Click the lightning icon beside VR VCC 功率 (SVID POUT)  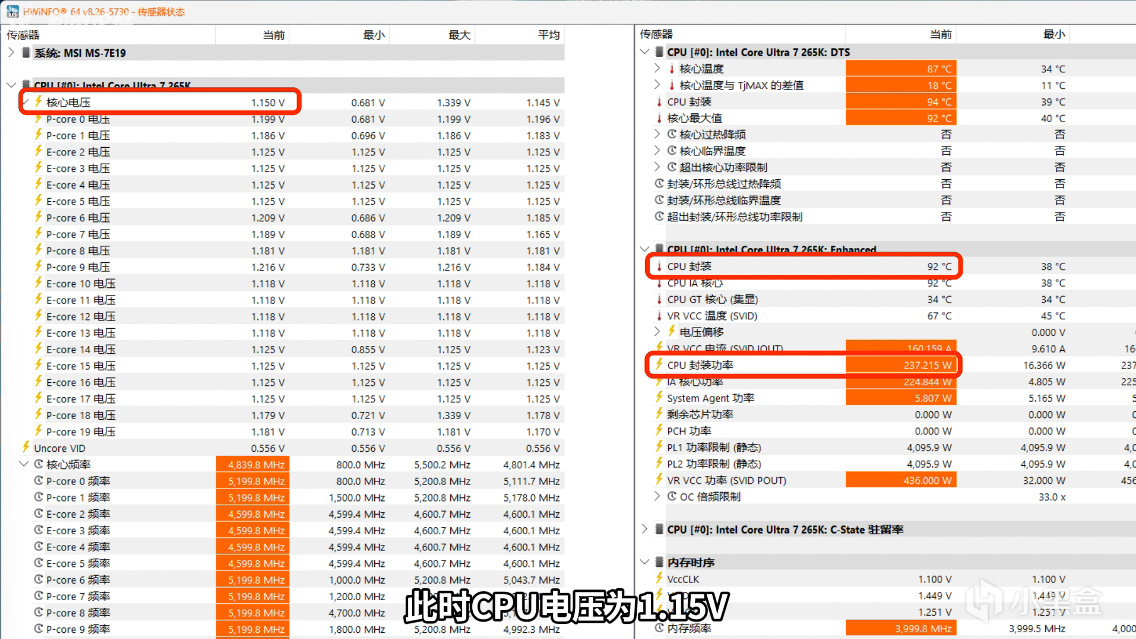[659, 480]
